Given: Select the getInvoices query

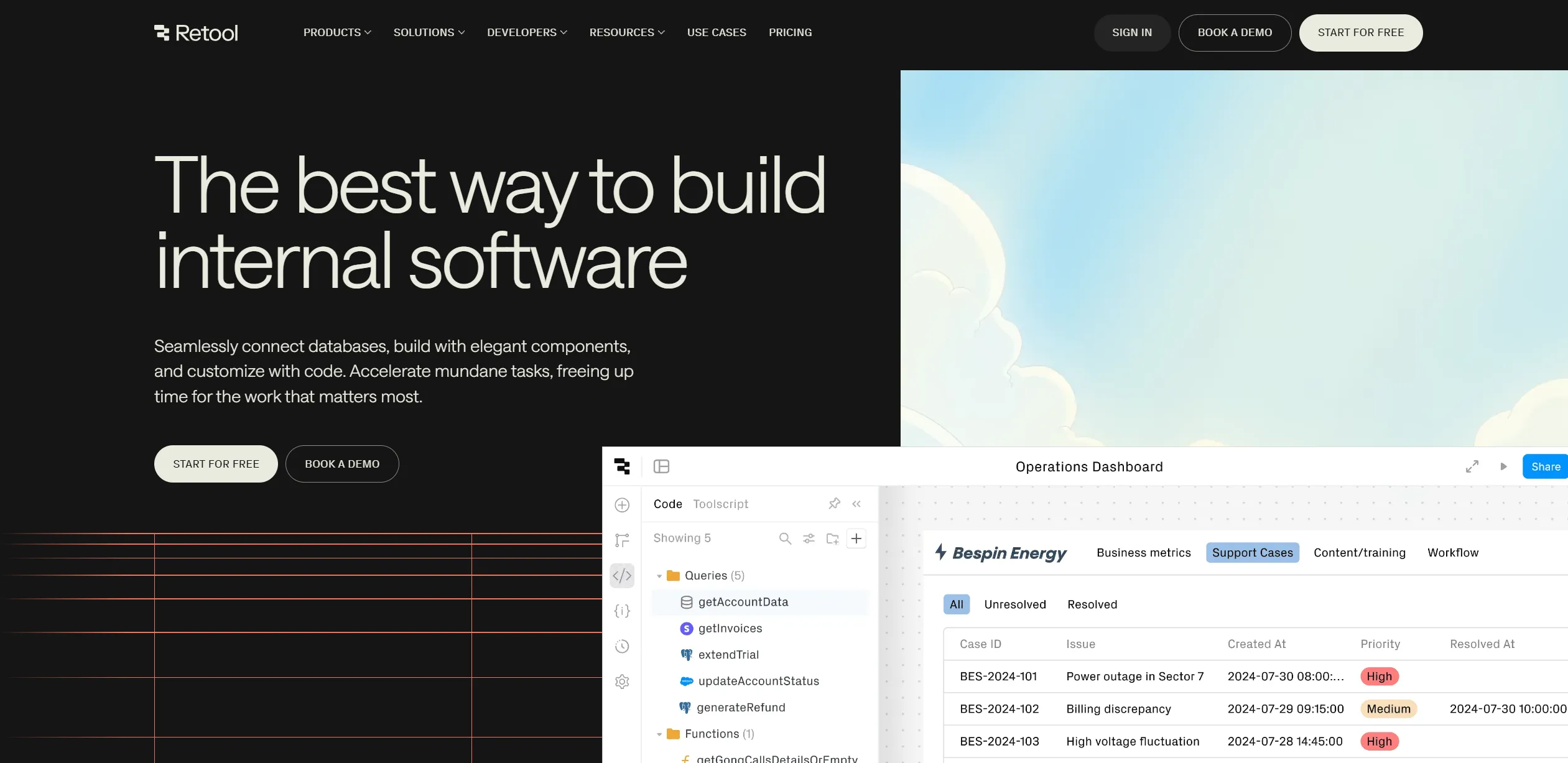Looking at the screenshot, I should click(x=730, y=628).
